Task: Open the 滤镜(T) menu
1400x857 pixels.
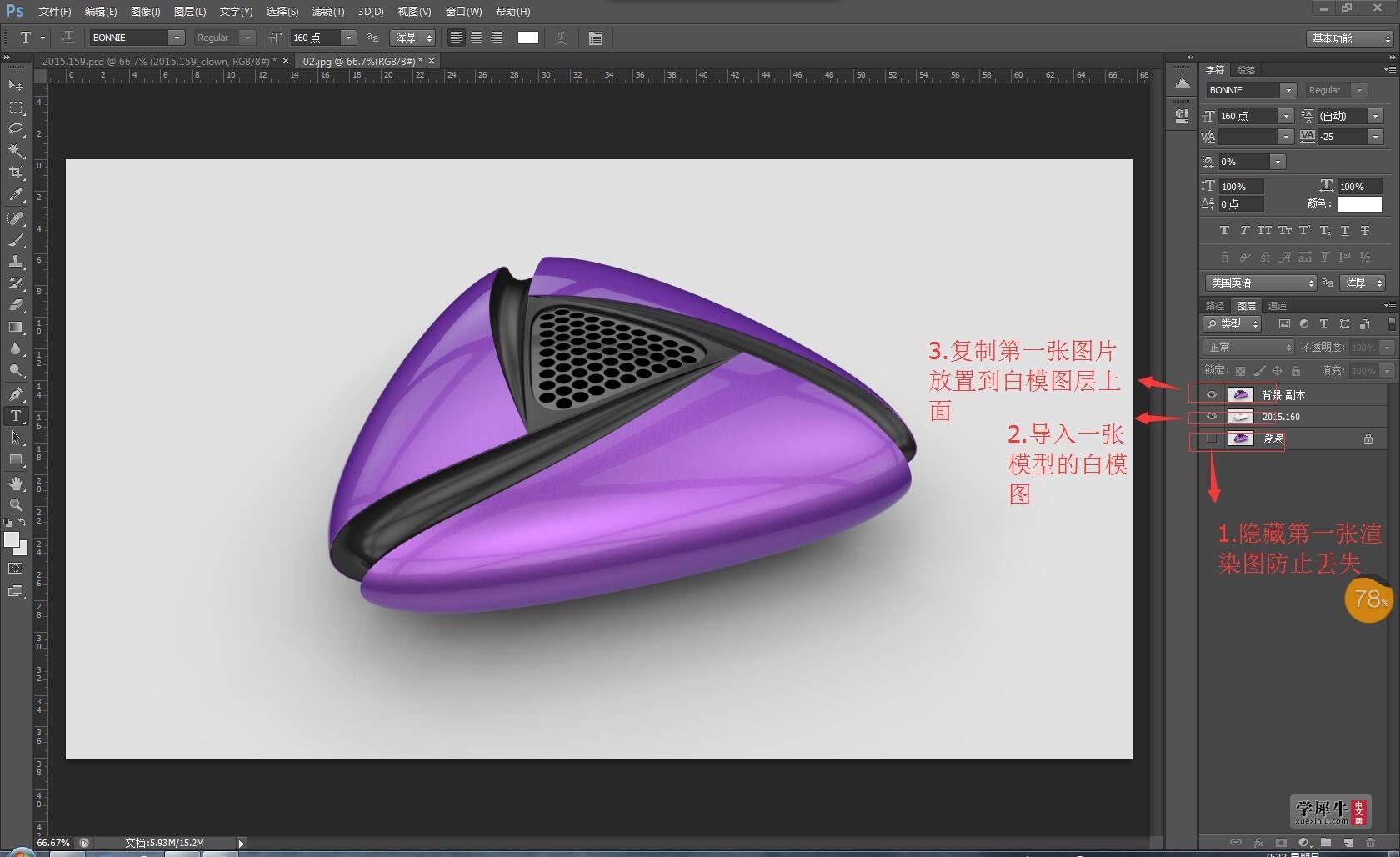Action: point(327,12)
